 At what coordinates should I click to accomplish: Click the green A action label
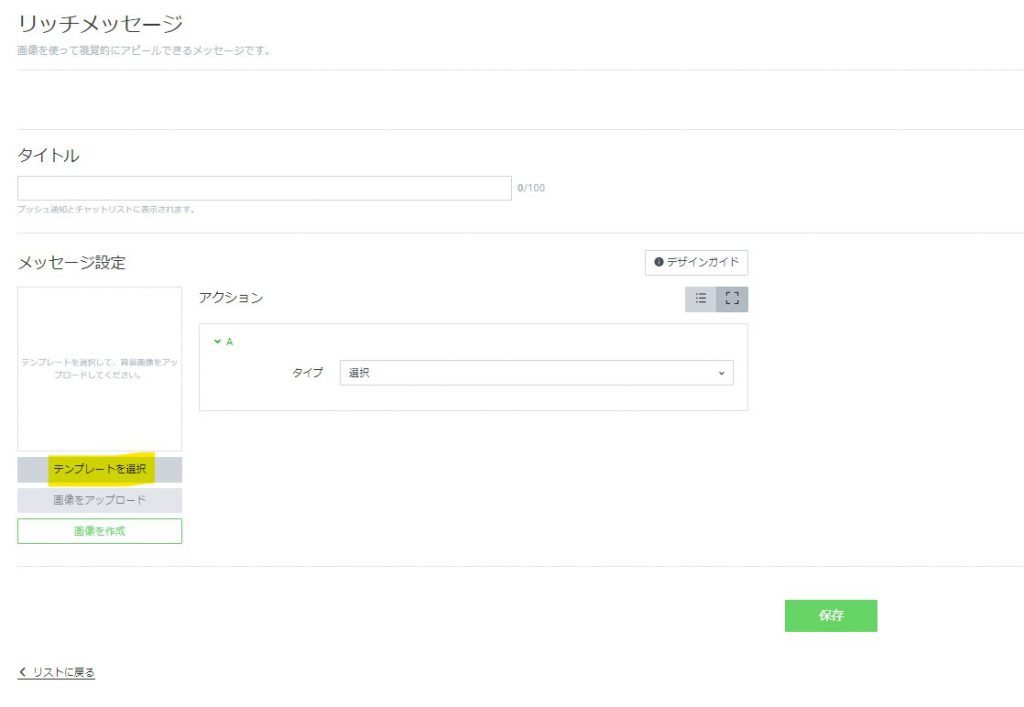point(229,342)
